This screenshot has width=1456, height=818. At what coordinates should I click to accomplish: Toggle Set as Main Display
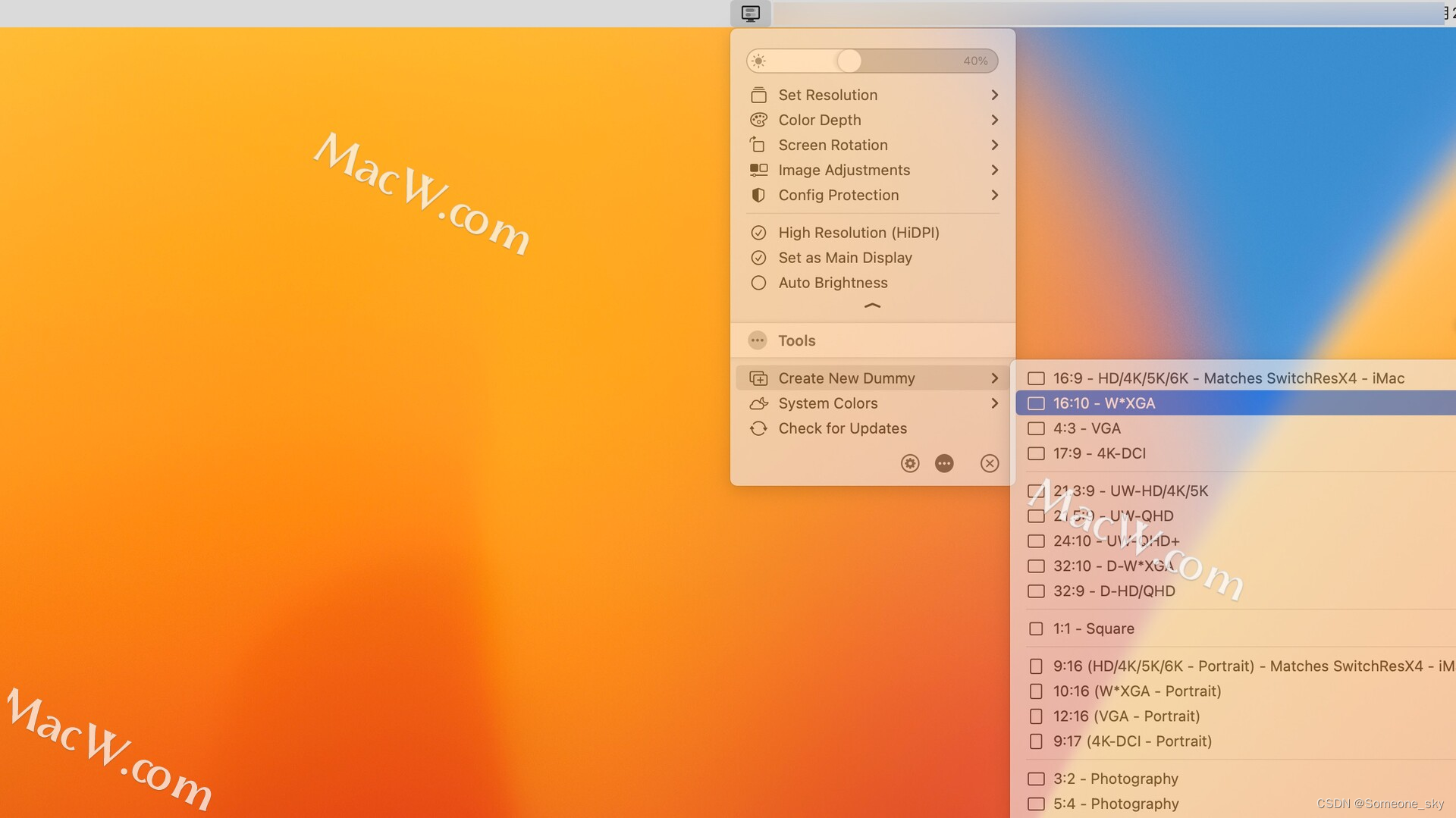873,258
